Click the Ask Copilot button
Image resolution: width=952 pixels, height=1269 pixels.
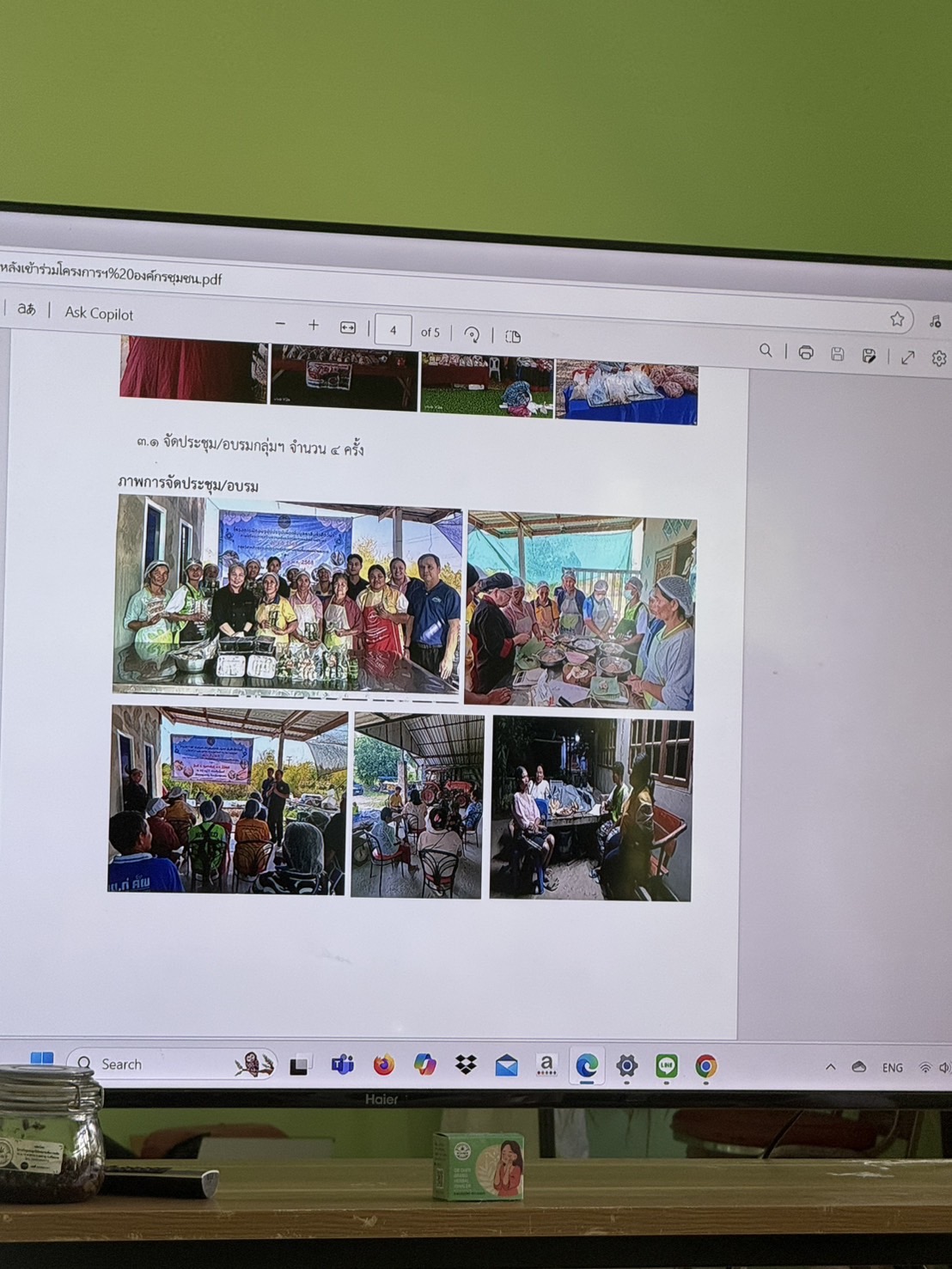99,314
